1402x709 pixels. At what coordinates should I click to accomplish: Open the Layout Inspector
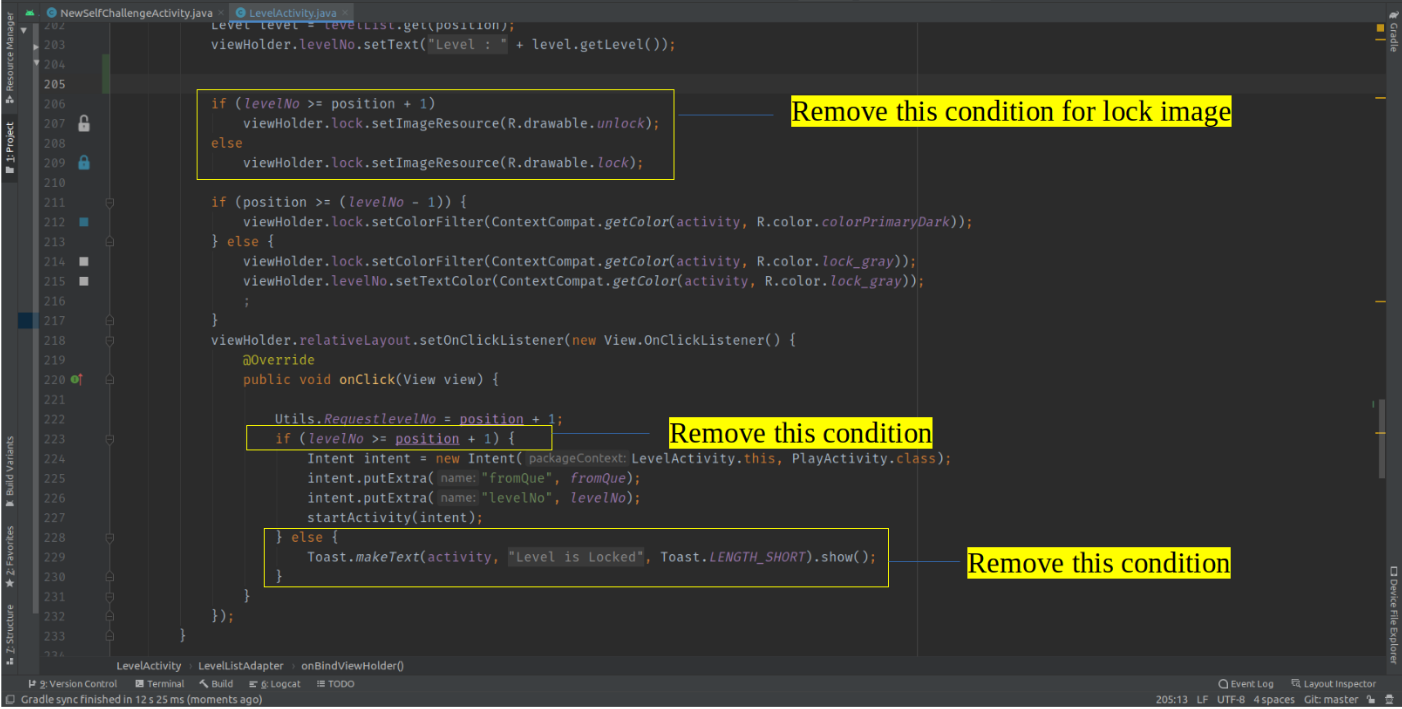(x=1333, y=684)
